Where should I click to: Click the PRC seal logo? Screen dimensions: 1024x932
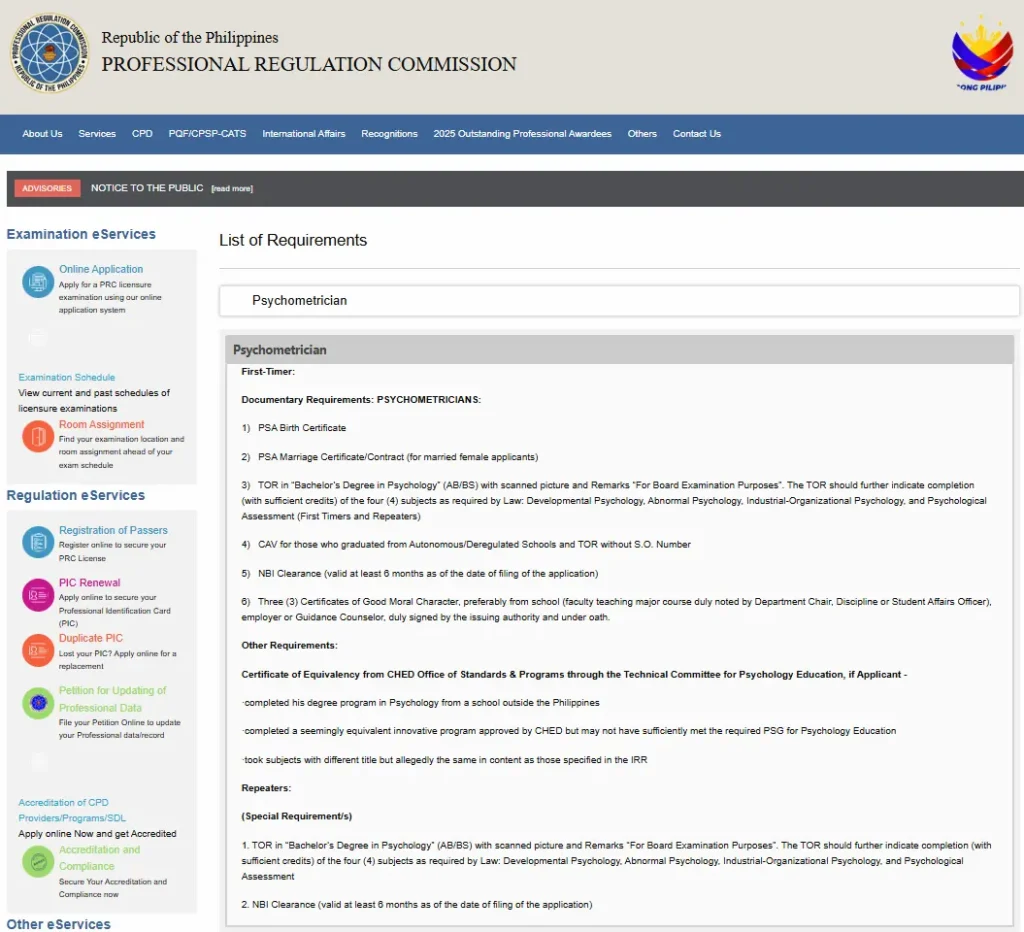50,53
